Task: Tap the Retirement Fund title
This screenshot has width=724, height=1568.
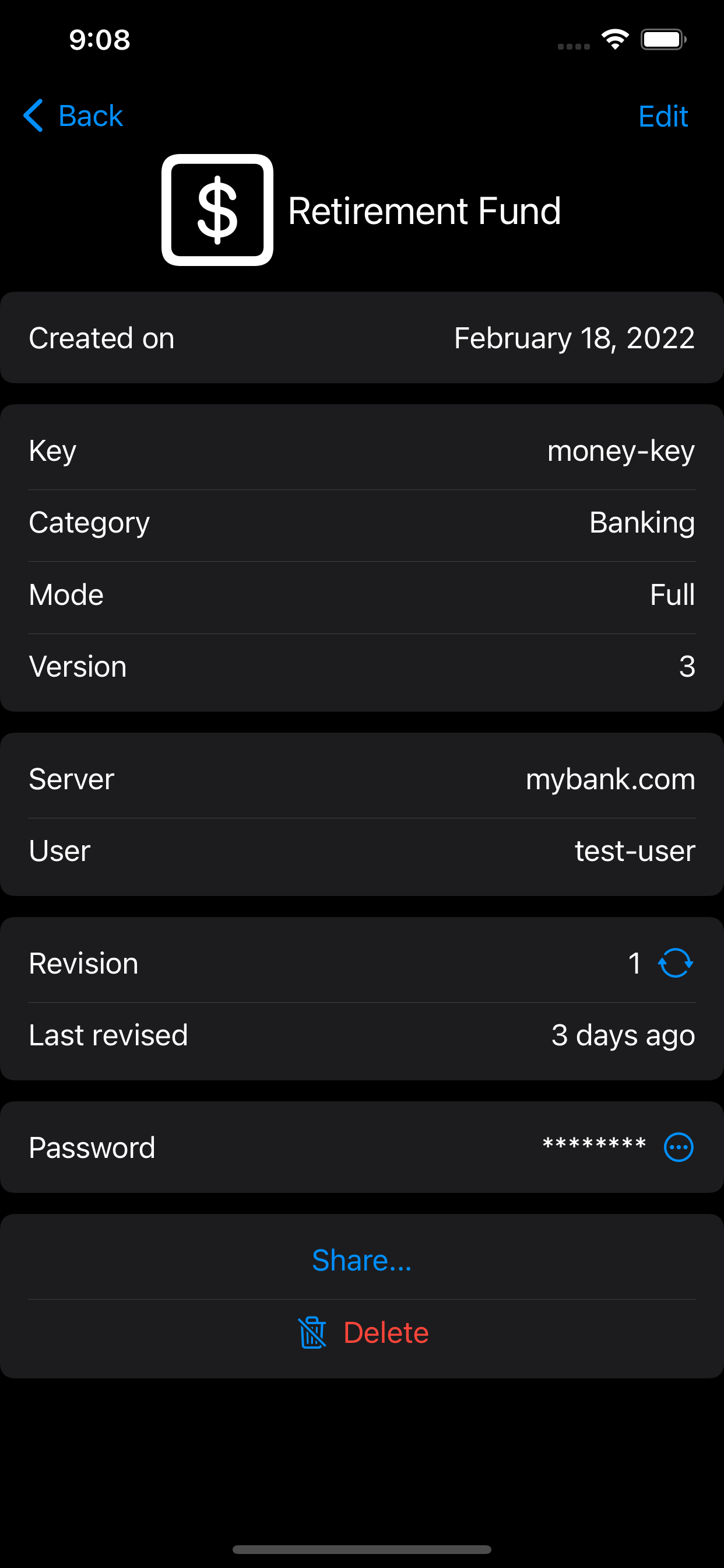Action: coord(424,211)
